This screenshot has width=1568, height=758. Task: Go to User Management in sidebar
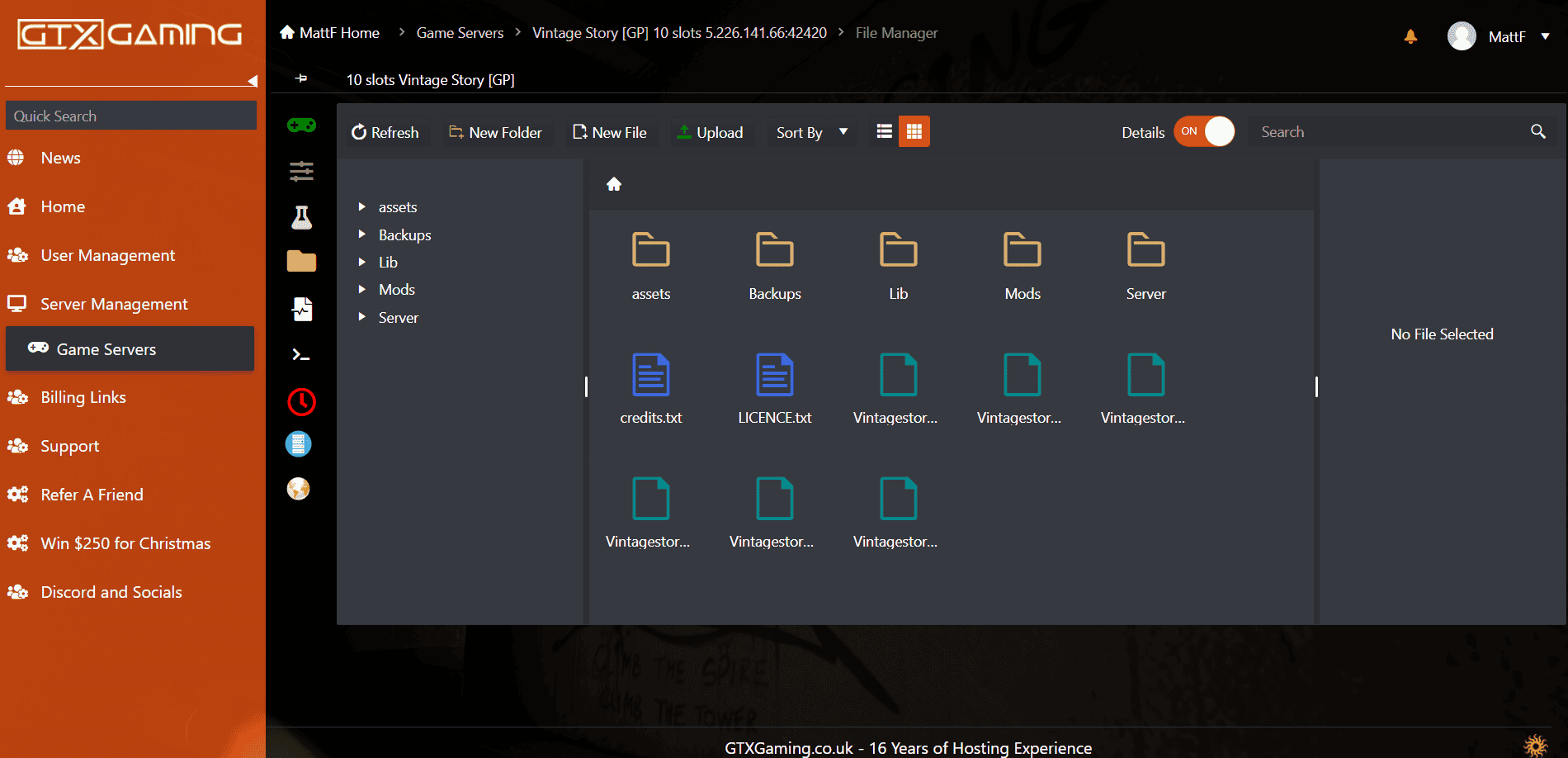coord(107,256)
